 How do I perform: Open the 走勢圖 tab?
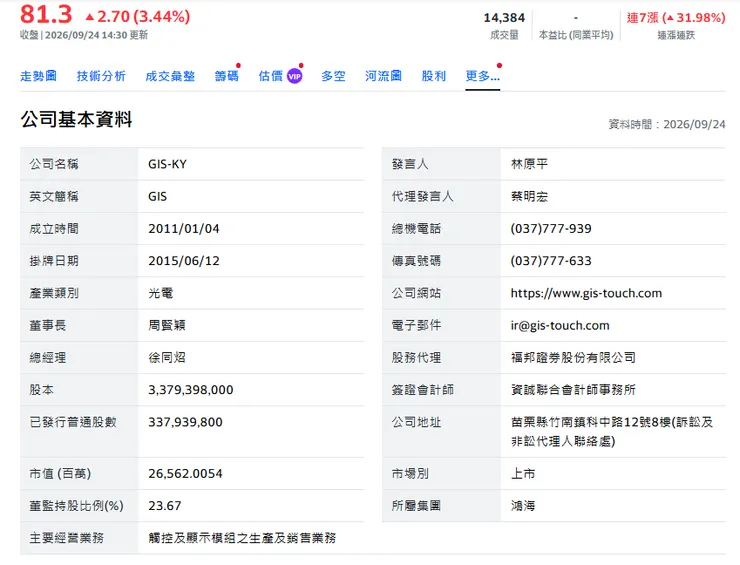click(38, 76)
